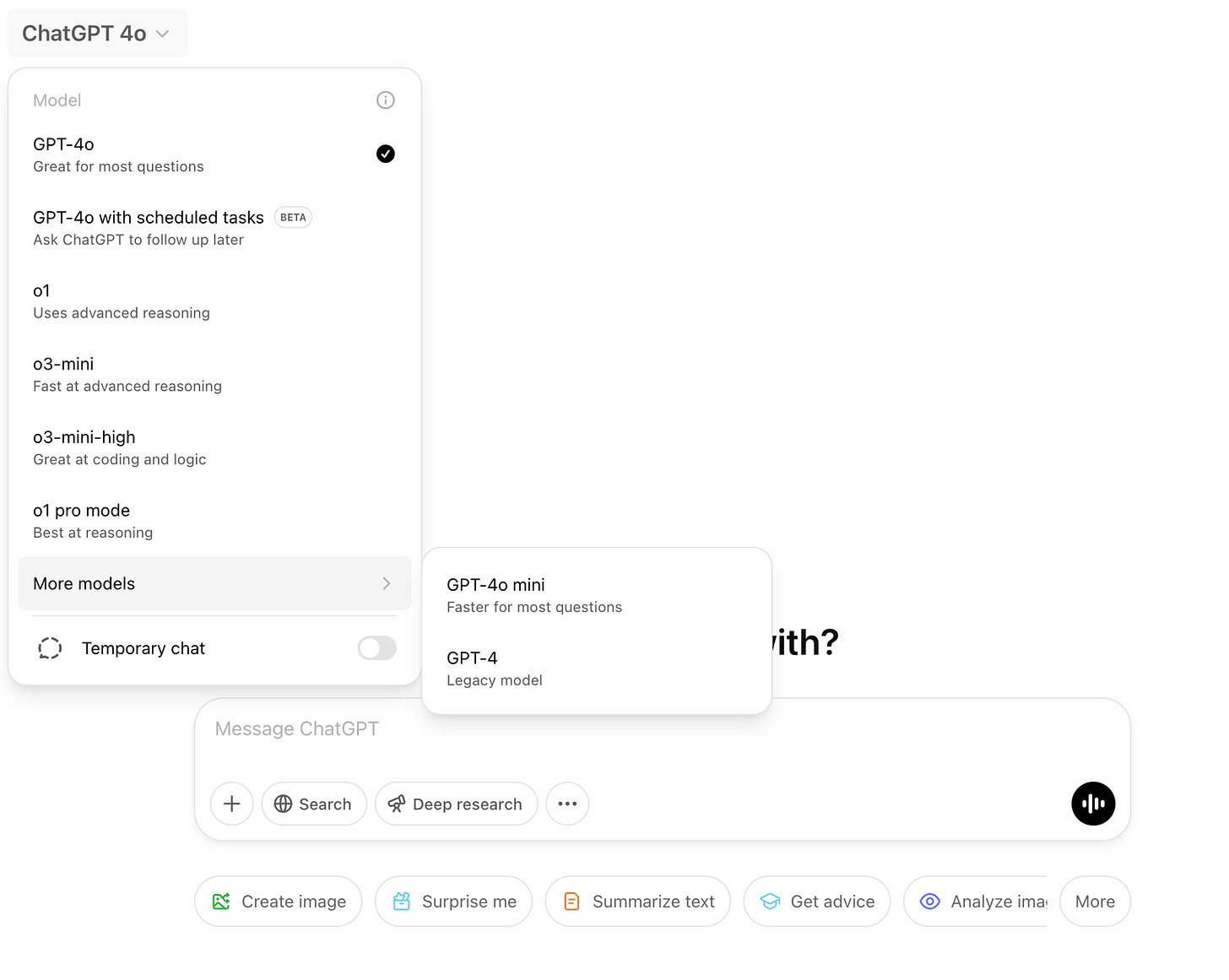
Task: Click the telescope icon in Deep research
Action: pos(397,804)
